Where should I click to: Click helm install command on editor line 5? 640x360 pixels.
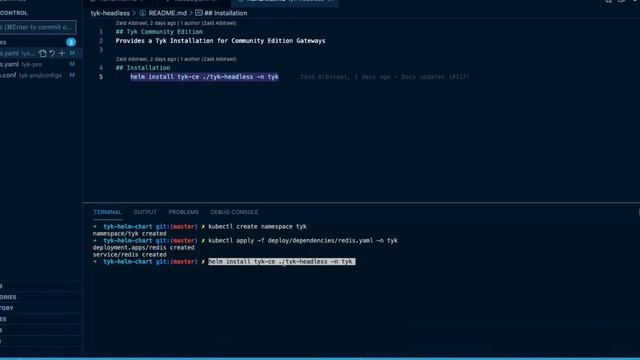coord(204,77)
